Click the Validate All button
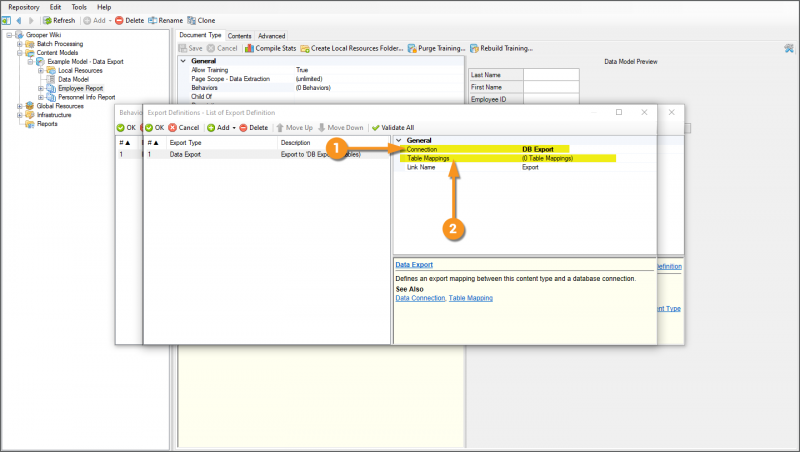 pos(393,128)
